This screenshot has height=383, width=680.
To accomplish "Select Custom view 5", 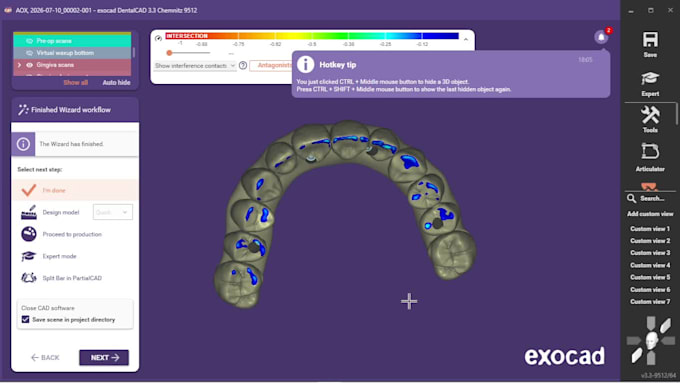I will (x=650, y=277).
